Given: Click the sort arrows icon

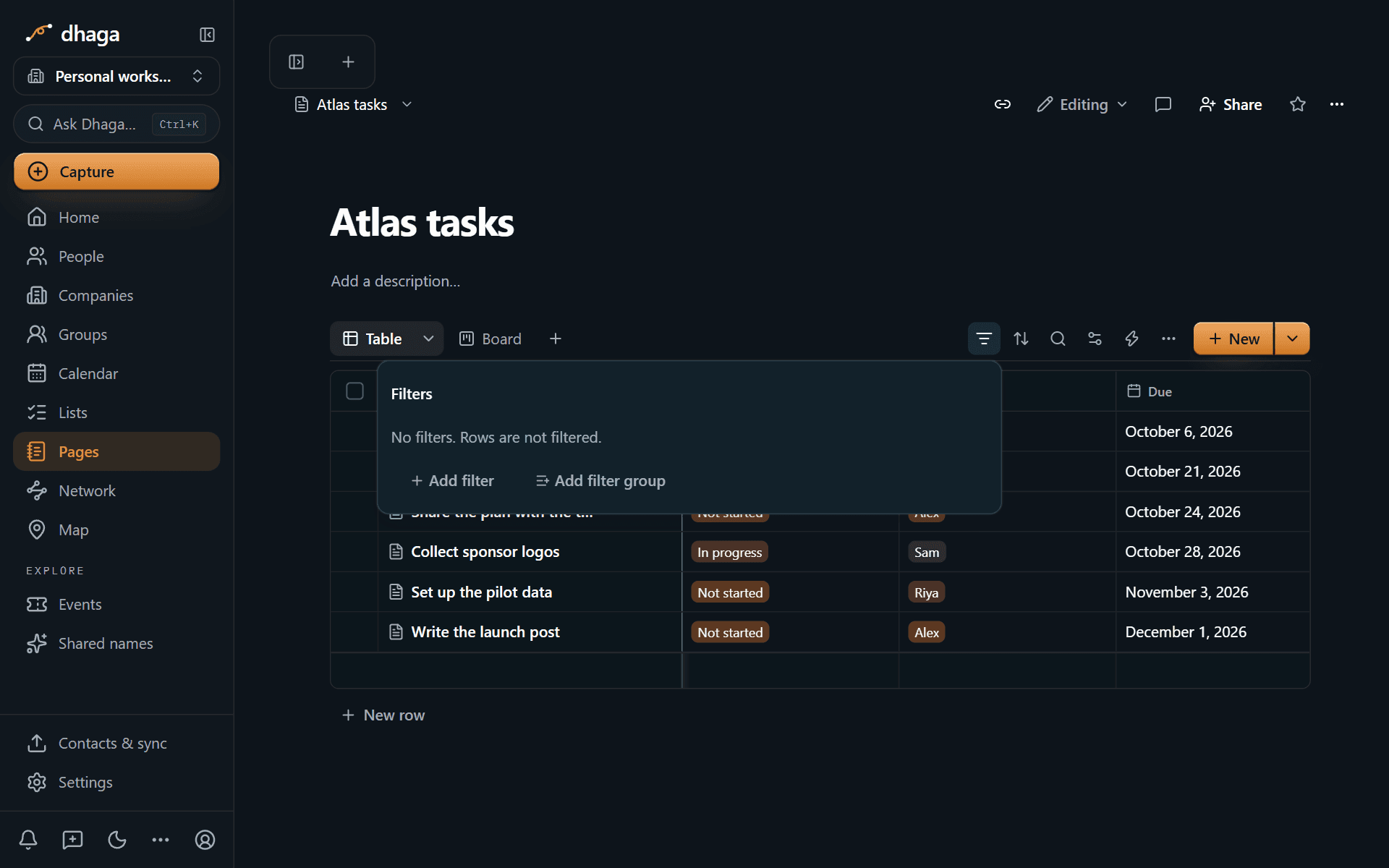Looking at the screenshot, I should [1021, 339].
